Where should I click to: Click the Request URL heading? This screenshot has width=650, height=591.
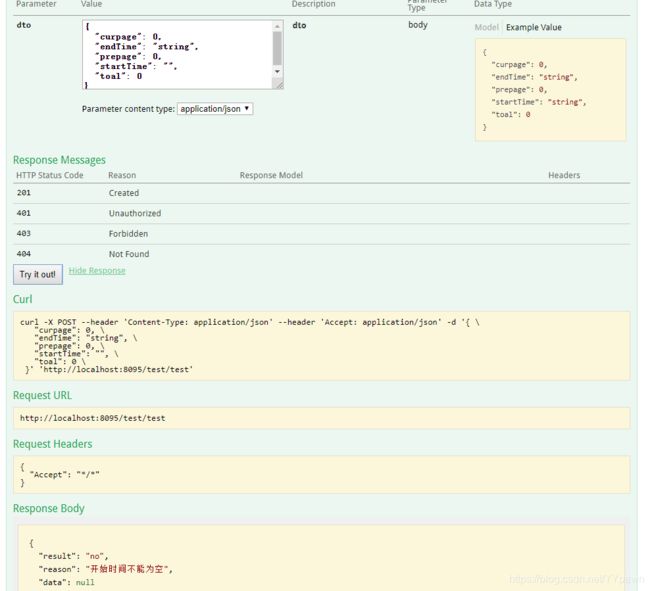point(42,395)
